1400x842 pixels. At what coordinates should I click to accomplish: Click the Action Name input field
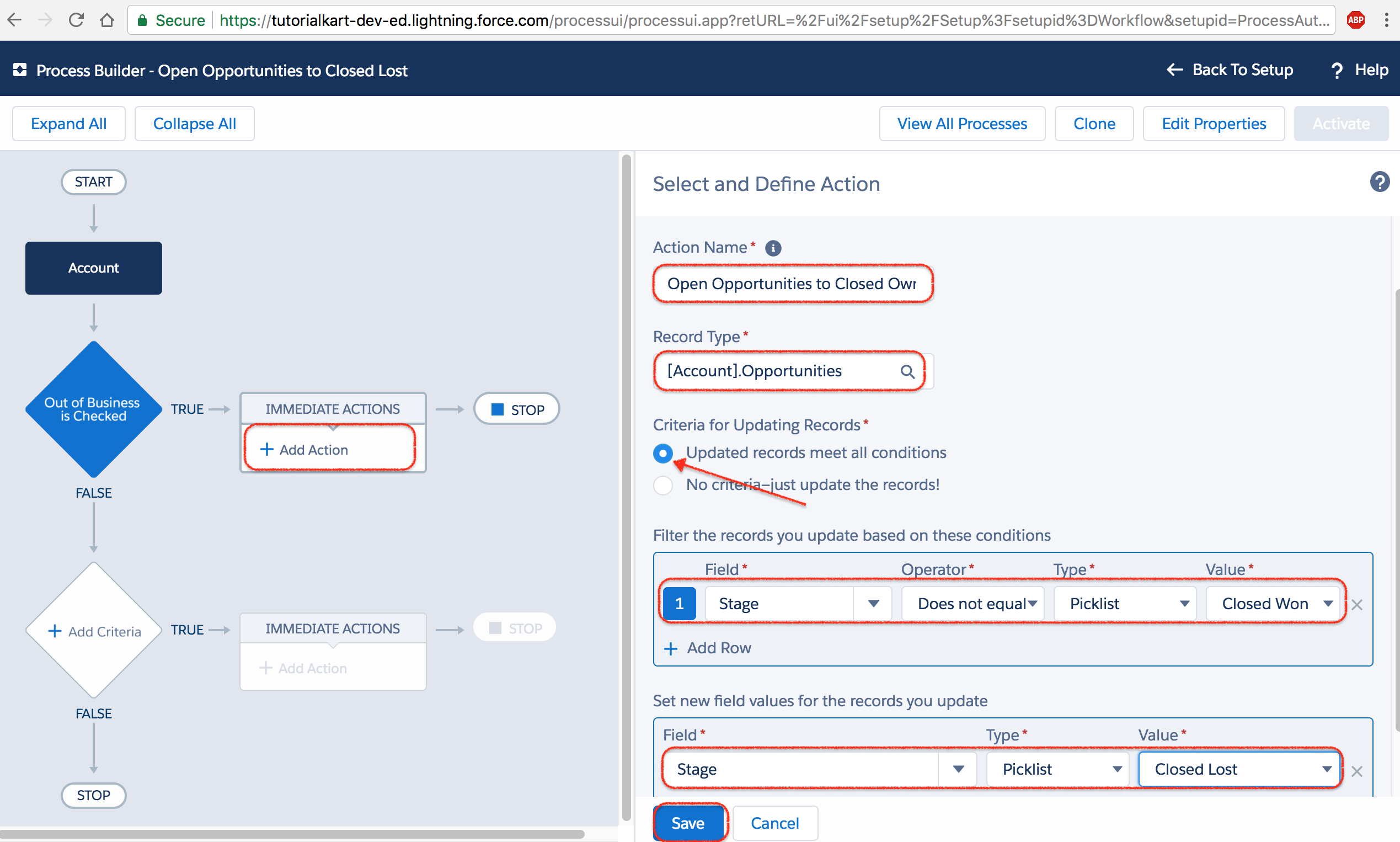pyautogui.click(x=791, y=283)
